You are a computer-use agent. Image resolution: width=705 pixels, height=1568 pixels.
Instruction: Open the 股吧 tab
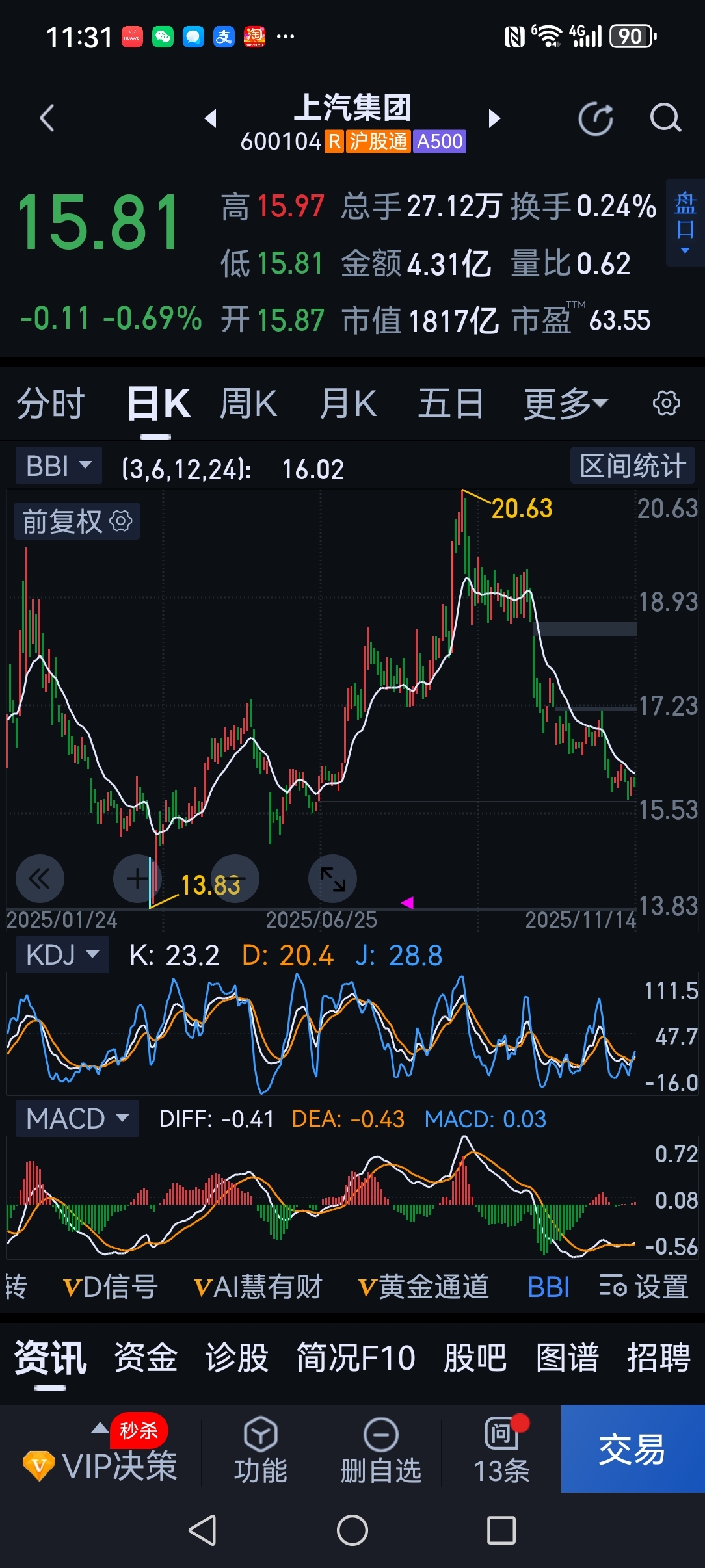pyautogui.click(x=475, y=1357)
